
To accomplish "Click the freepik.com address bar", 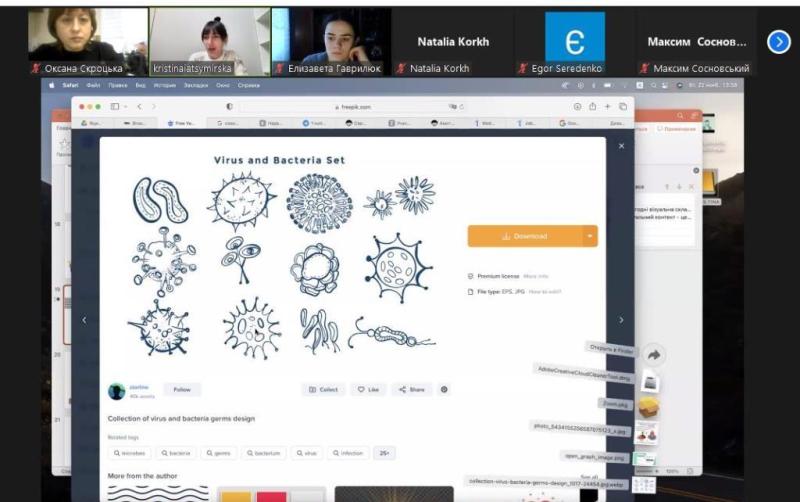I will [x=353, y=107].
